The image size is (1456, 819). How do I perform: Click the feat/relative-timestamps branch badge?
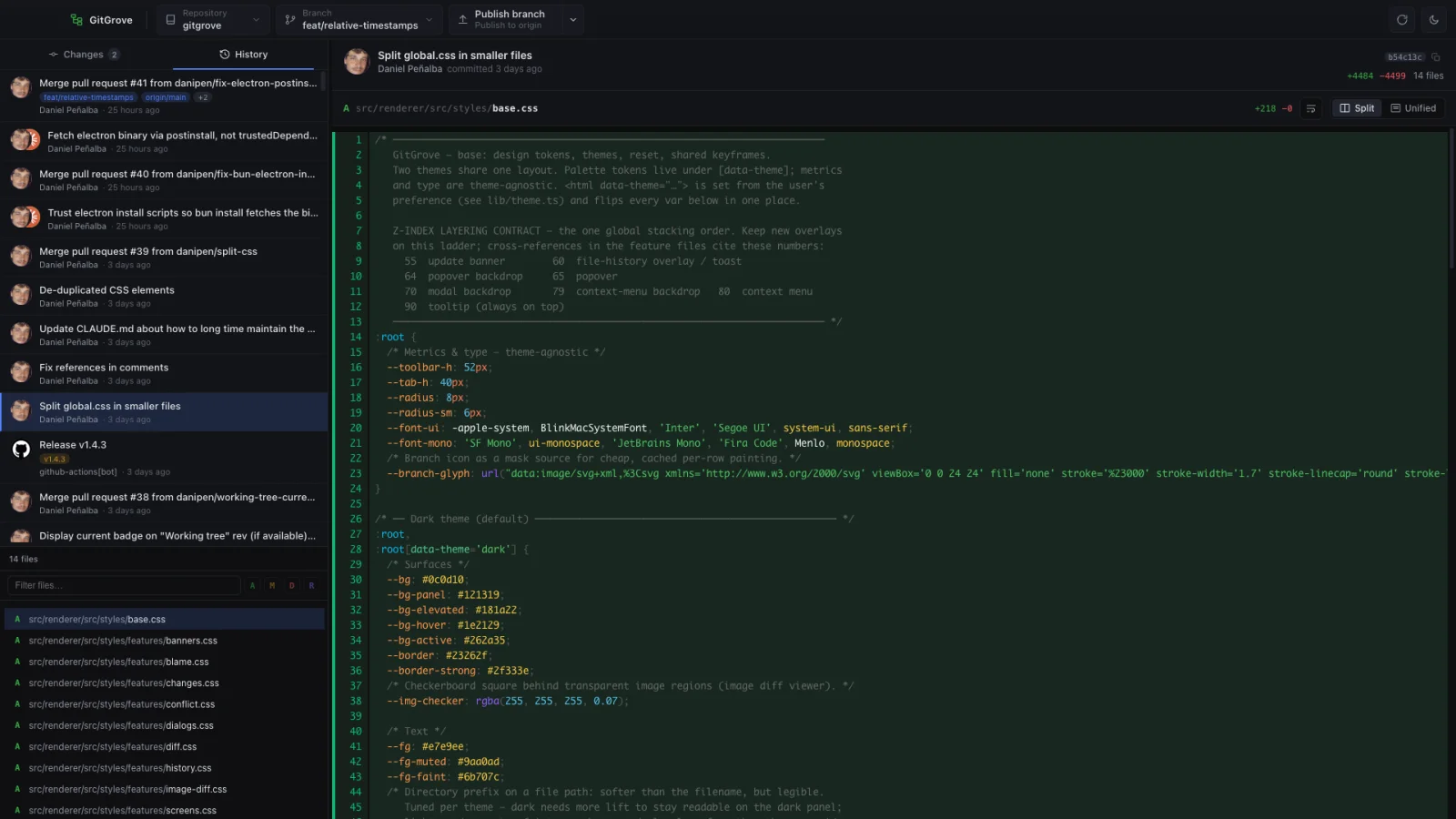(88, 97)
